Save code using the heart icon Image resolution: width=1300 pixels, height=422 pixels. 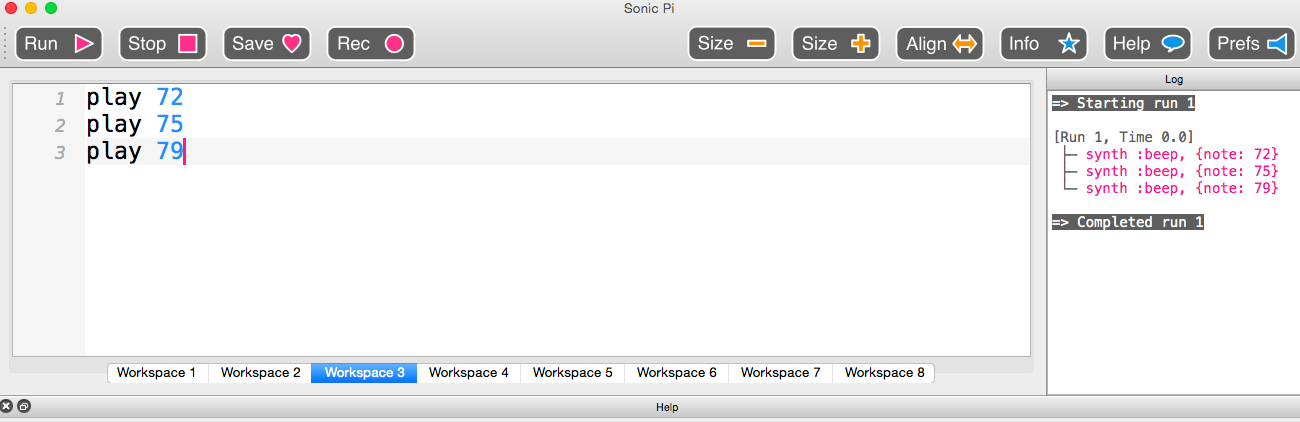pos(267,43)
